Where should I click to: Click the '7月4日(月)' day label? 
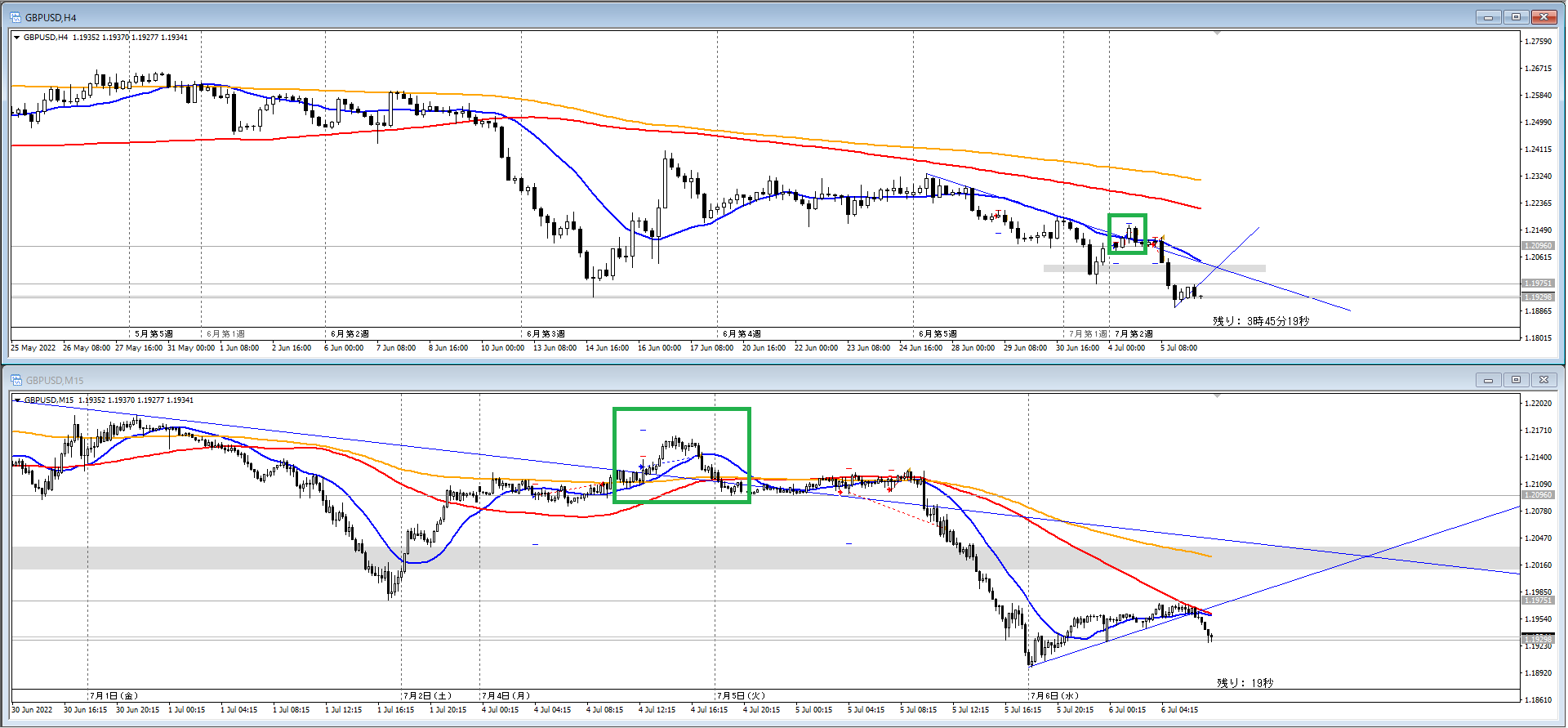coord(506,696)
